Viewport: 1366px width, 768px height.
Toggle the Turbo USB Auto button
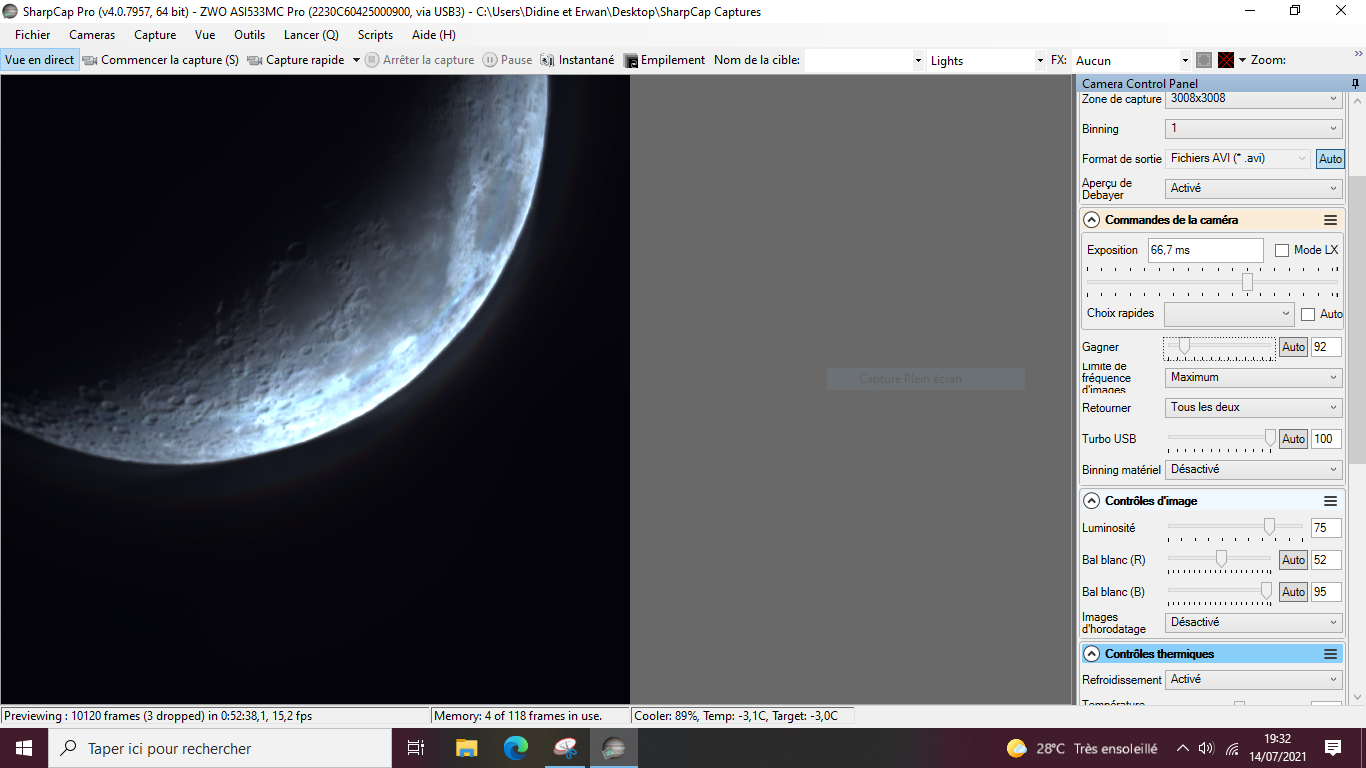[x=1293, y=439]
